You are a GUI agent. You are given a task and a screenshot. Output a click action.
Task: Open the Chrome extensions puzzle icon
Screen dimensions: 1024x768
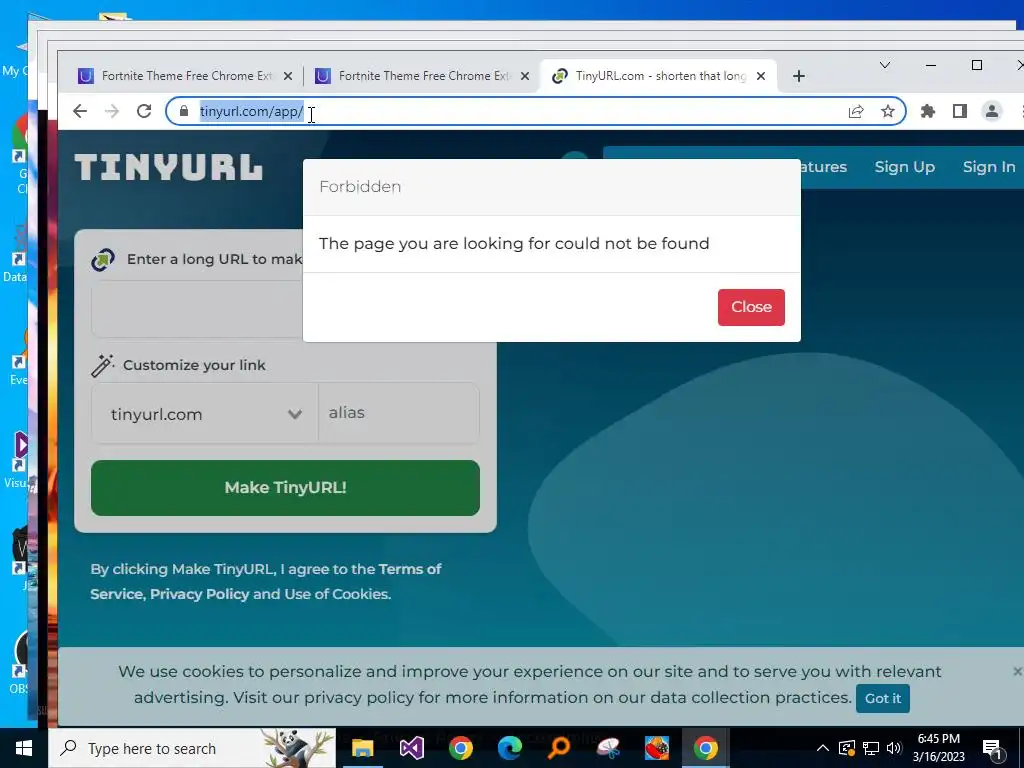(x=927, y=111)
